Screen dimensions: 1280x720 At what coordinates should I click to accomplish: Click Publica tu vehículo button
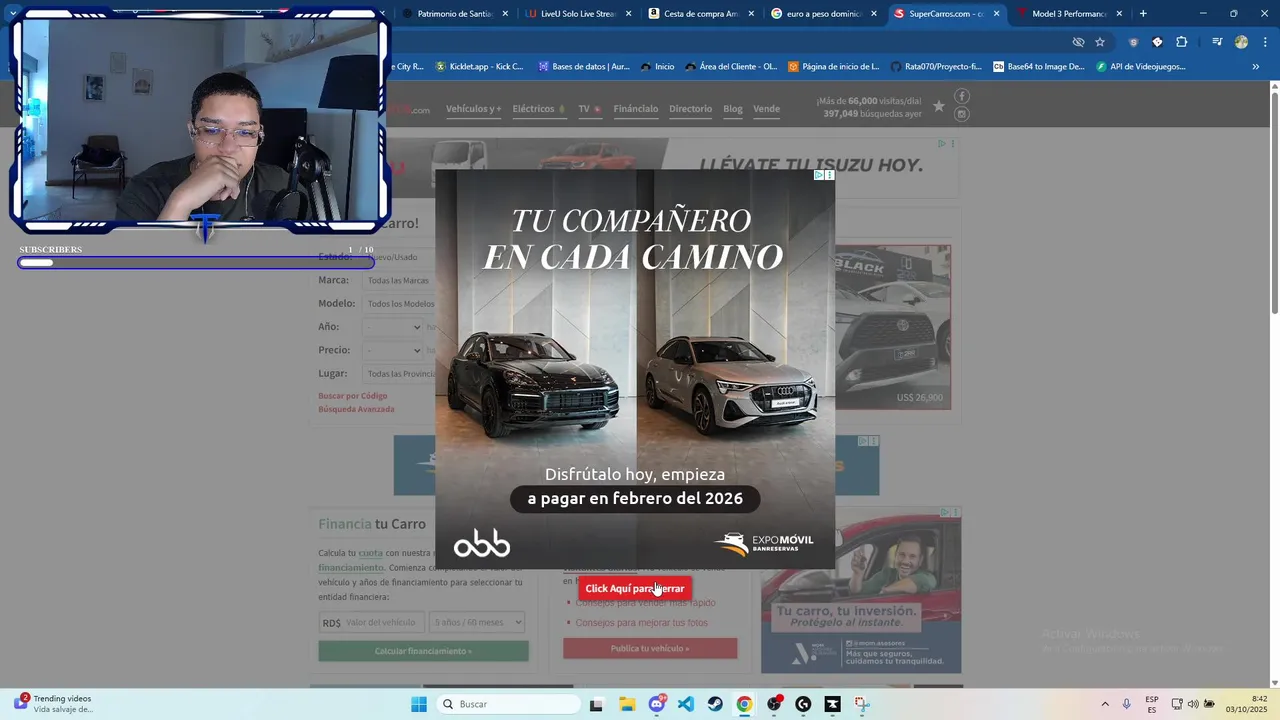point(650,649)
